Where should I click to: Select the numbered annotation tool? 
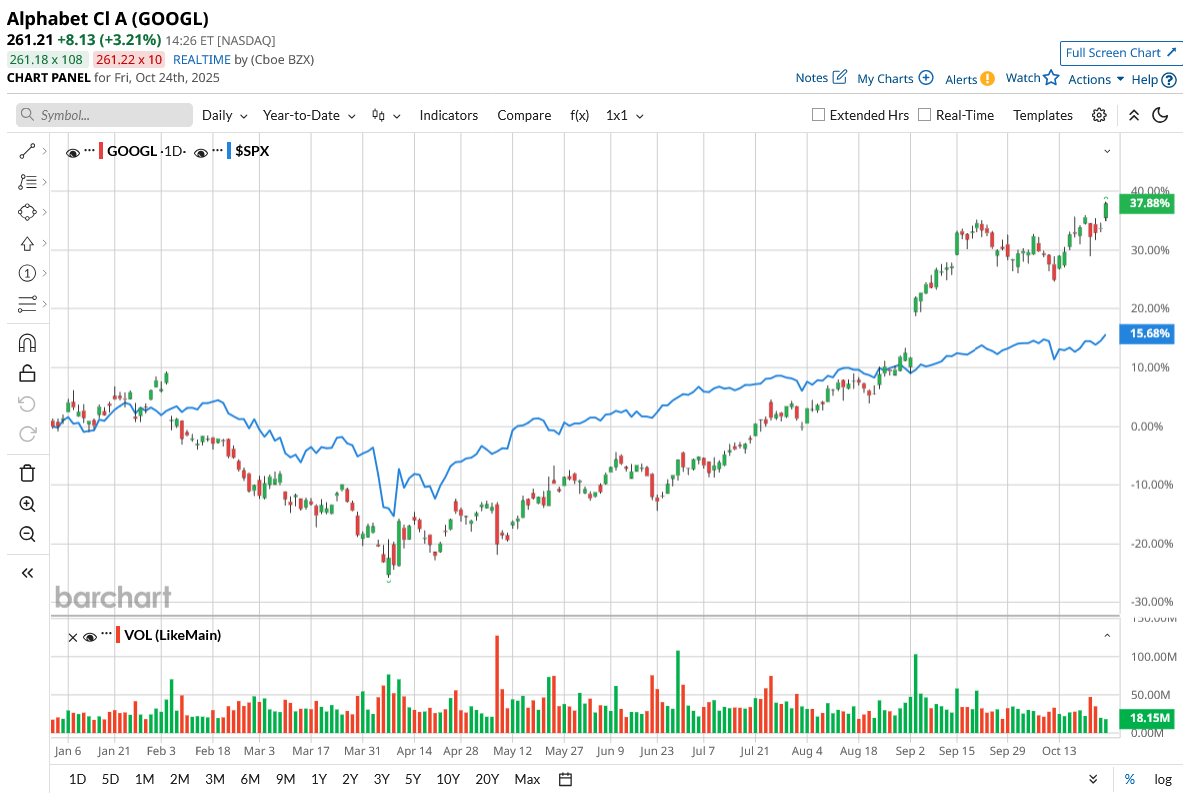(27, 273)
